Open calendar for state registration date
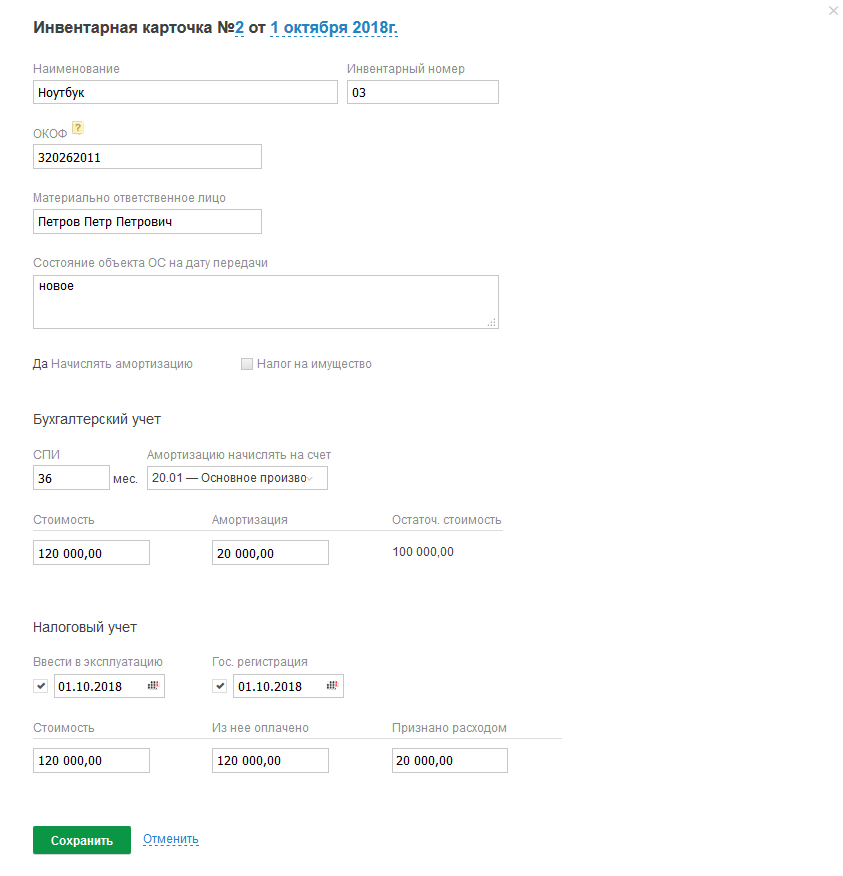 (x=333, y=686)
